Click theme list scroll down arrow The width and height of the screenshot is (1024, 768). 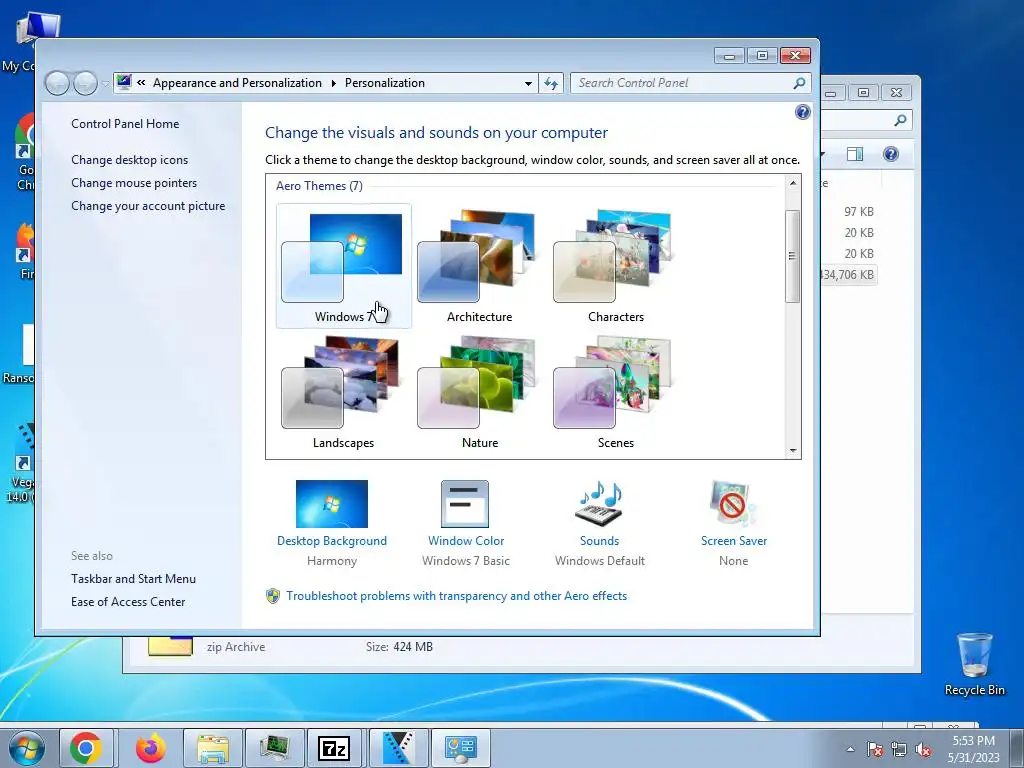793,450
